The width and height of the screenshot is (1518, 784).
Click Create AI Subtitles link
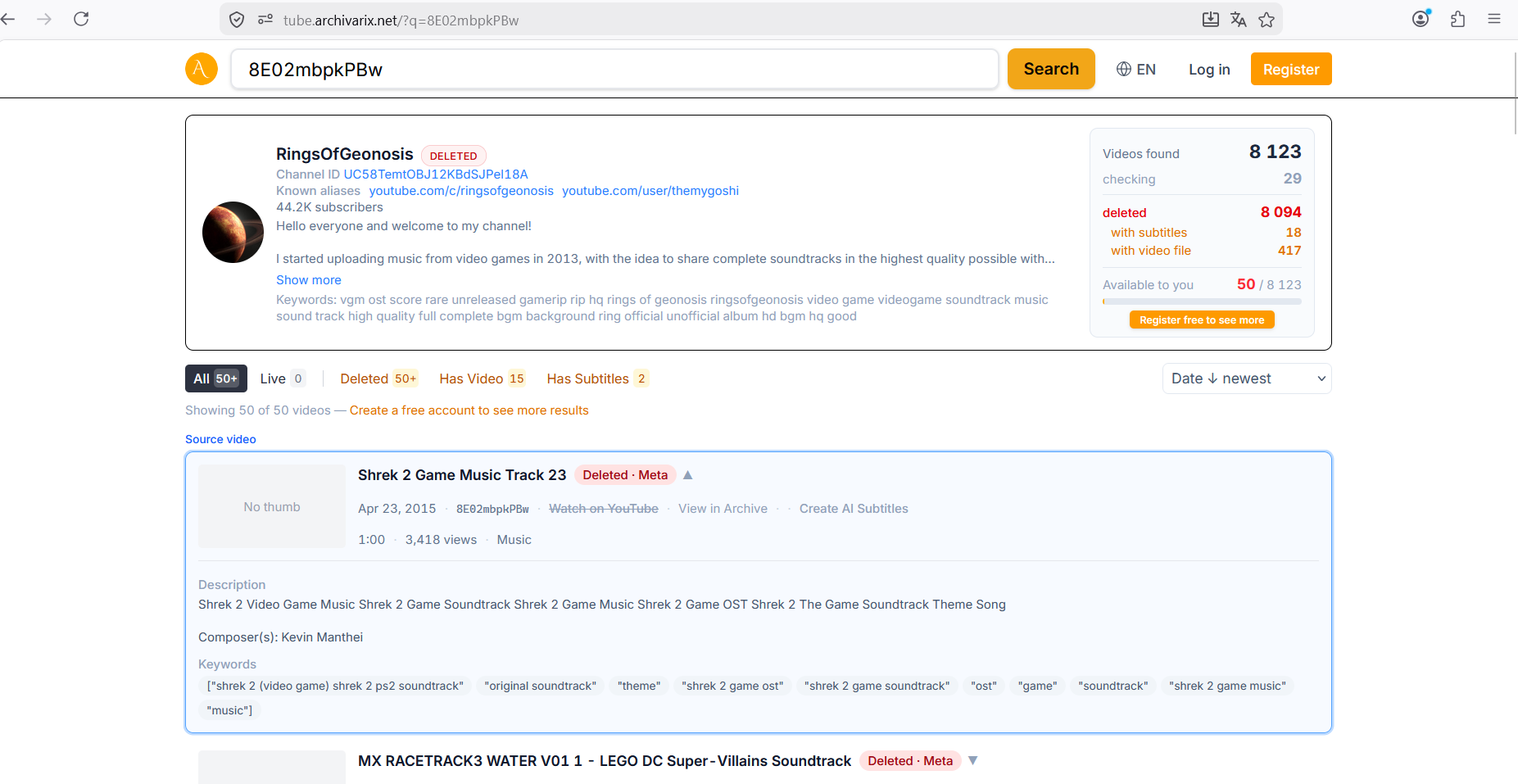tap(854, 508)
